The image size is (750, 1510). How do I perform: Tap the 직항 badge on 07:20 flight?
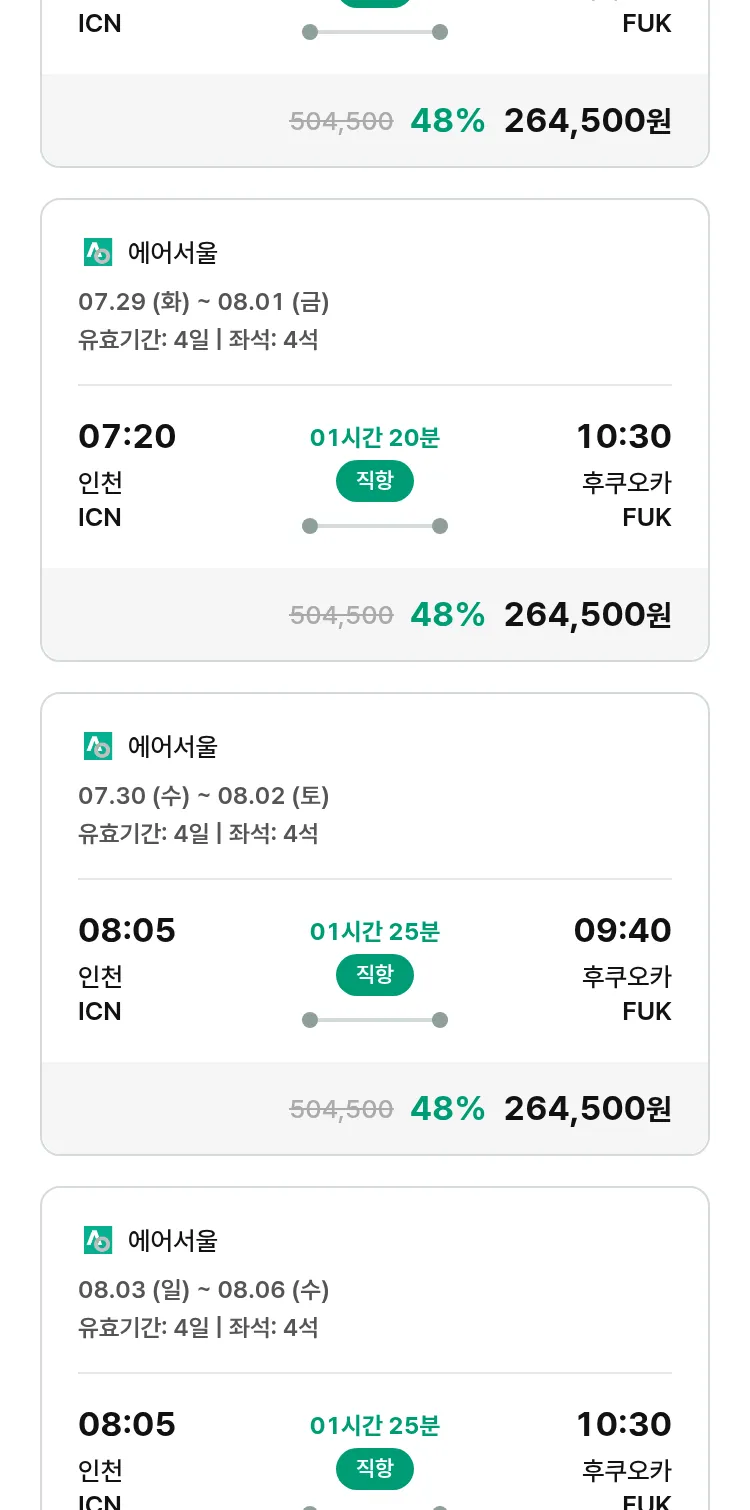[375, 481]
